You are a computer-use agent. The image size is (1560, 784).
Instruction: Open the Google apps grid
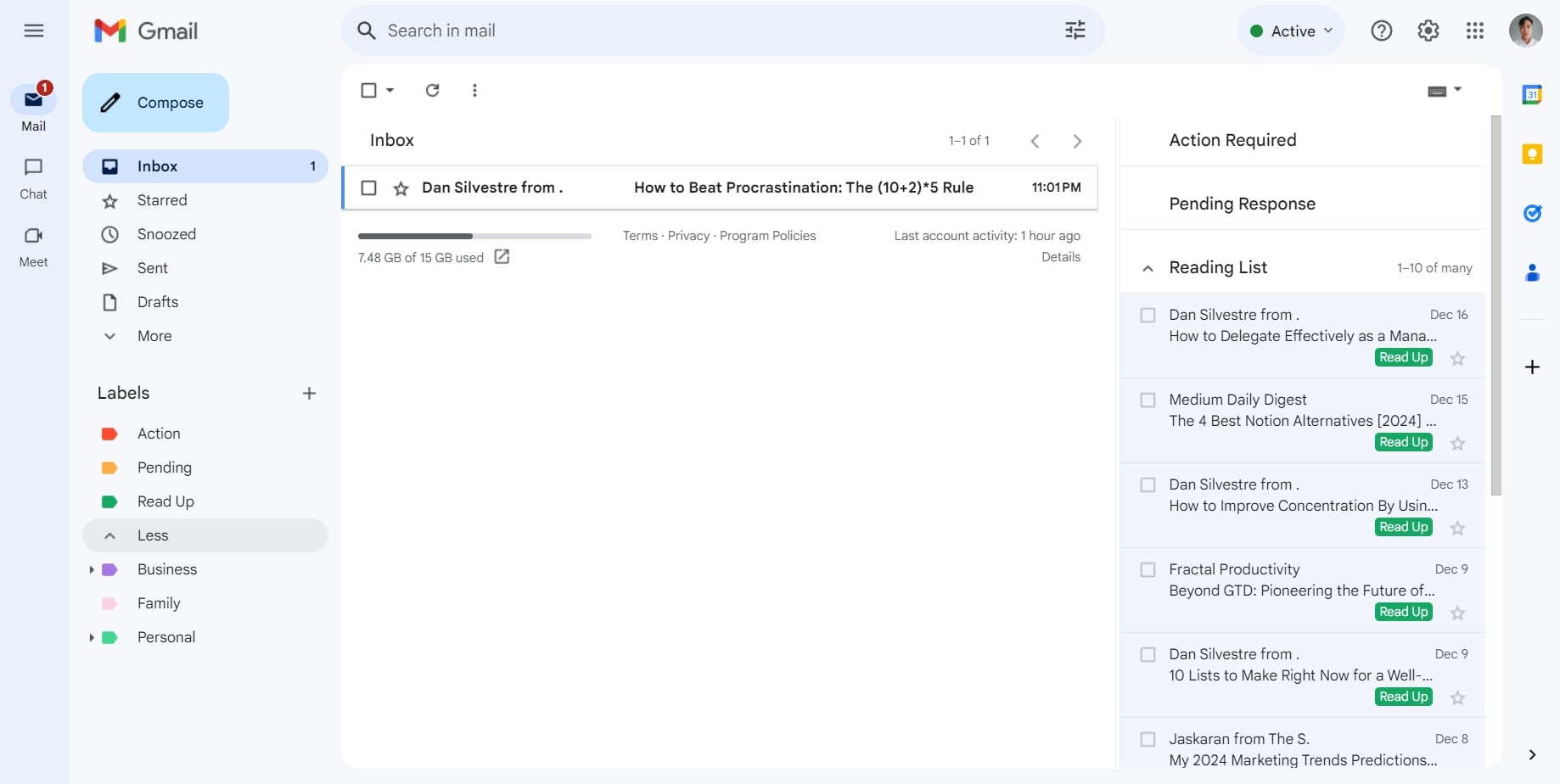tap(1474, 31)
